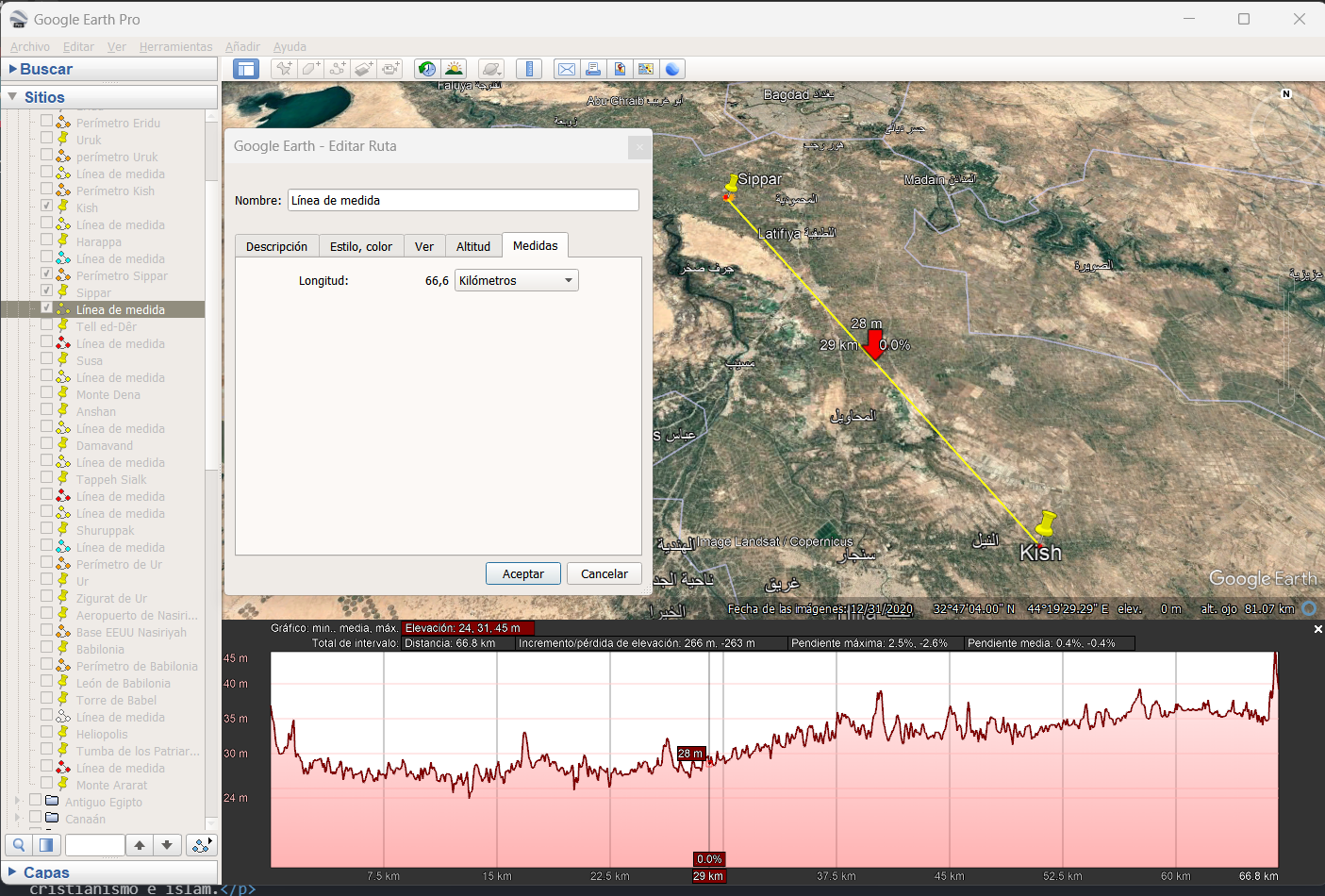Switch to the Estilo, color tab
1325x896 pixels.
coord(361,246)
